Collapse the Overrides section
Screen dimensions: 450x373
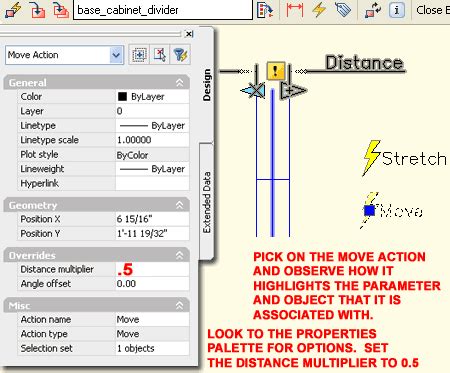click(x=179, y=255)
